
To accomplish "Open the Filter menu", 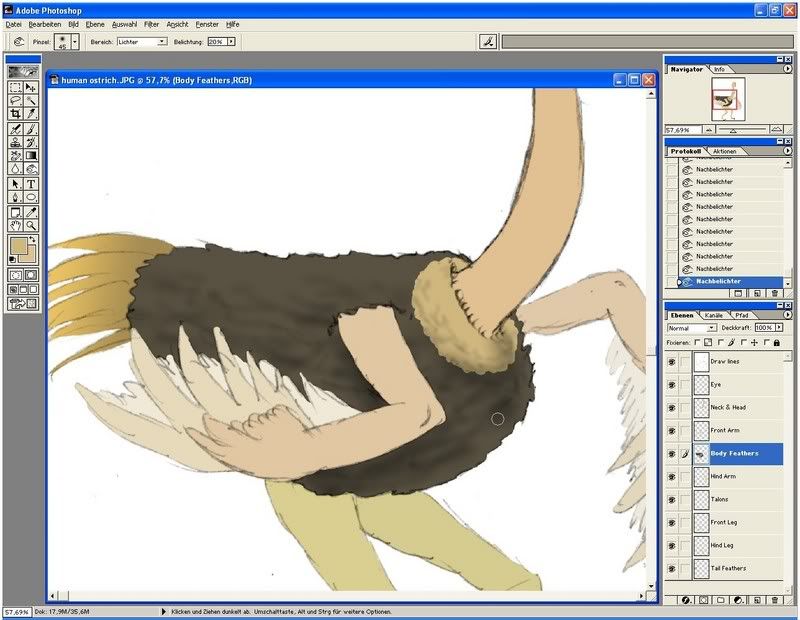I will (151, 24).
